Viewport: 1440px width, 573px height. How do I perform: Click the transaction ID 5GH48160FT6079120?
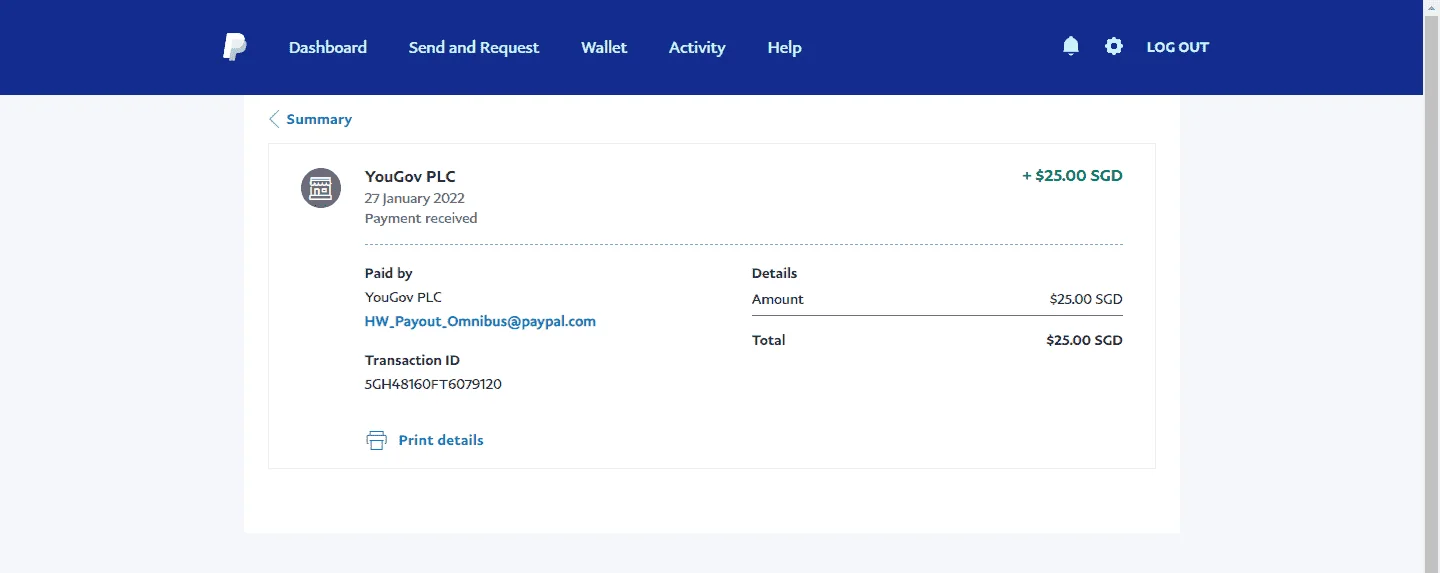pos(433,384)
